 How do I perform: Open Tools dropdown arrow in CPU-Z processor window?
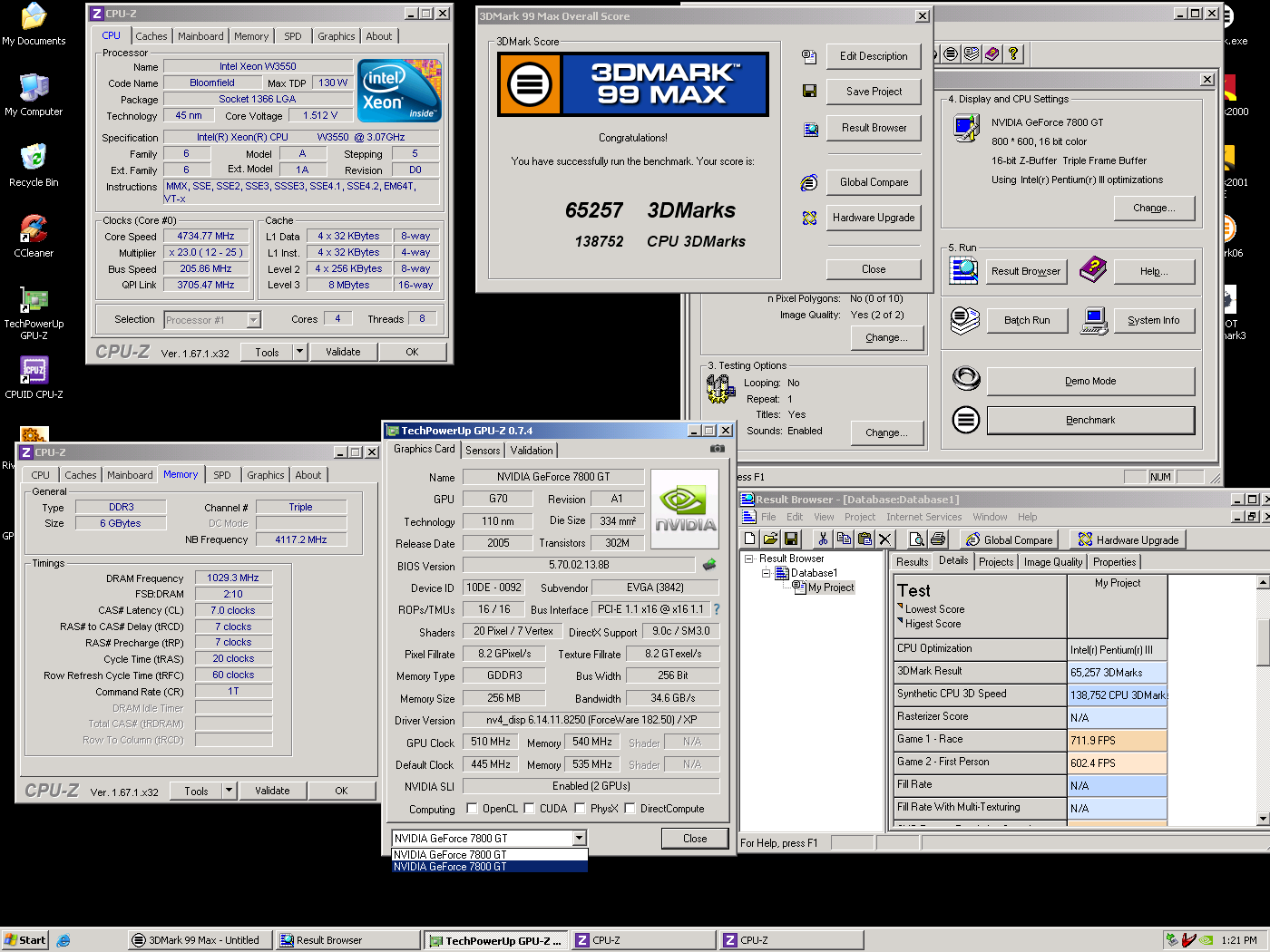click(299, 352)
